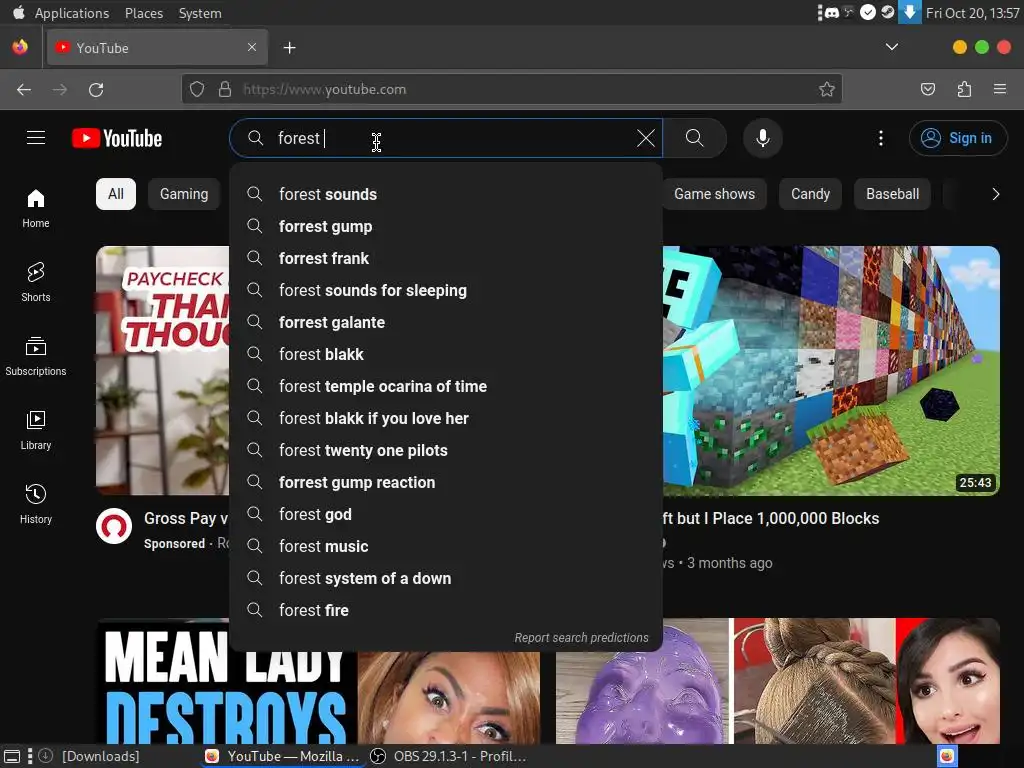Image resolution: width=1024 pixels, height=768 pixels.
Task: Bookmark the page with the star icon
Action: [827, 89]
